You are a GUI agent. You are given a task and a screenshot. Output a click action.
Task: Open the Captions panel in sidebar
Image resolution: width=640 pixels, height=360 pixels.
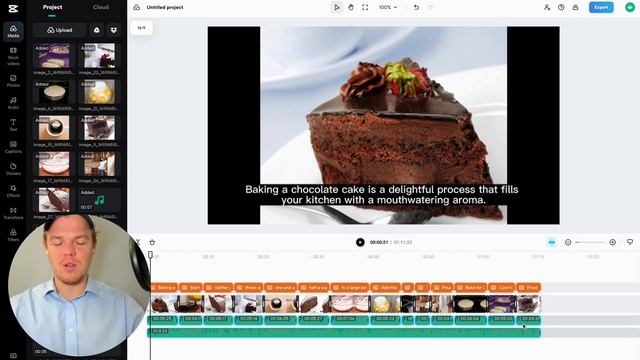pos(13,147)
